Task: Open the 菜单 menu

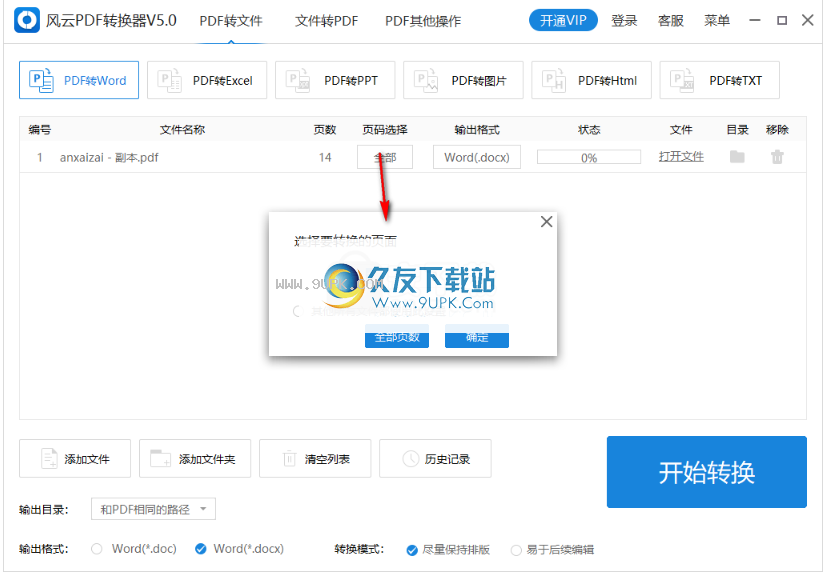Action: (717, 21)
